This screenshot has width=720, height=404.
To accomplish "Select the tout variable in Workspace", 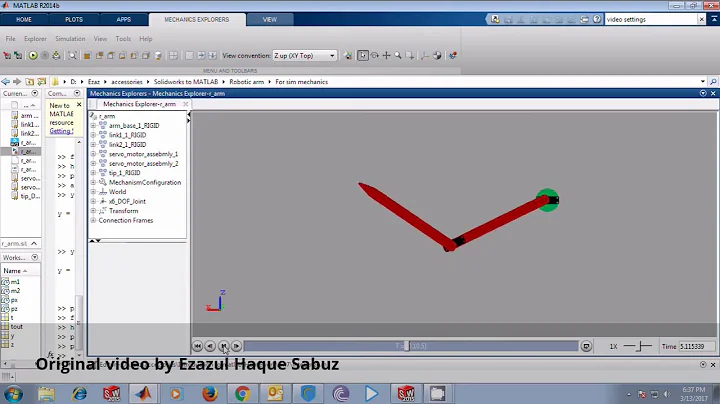I will (x=17, y=327).
